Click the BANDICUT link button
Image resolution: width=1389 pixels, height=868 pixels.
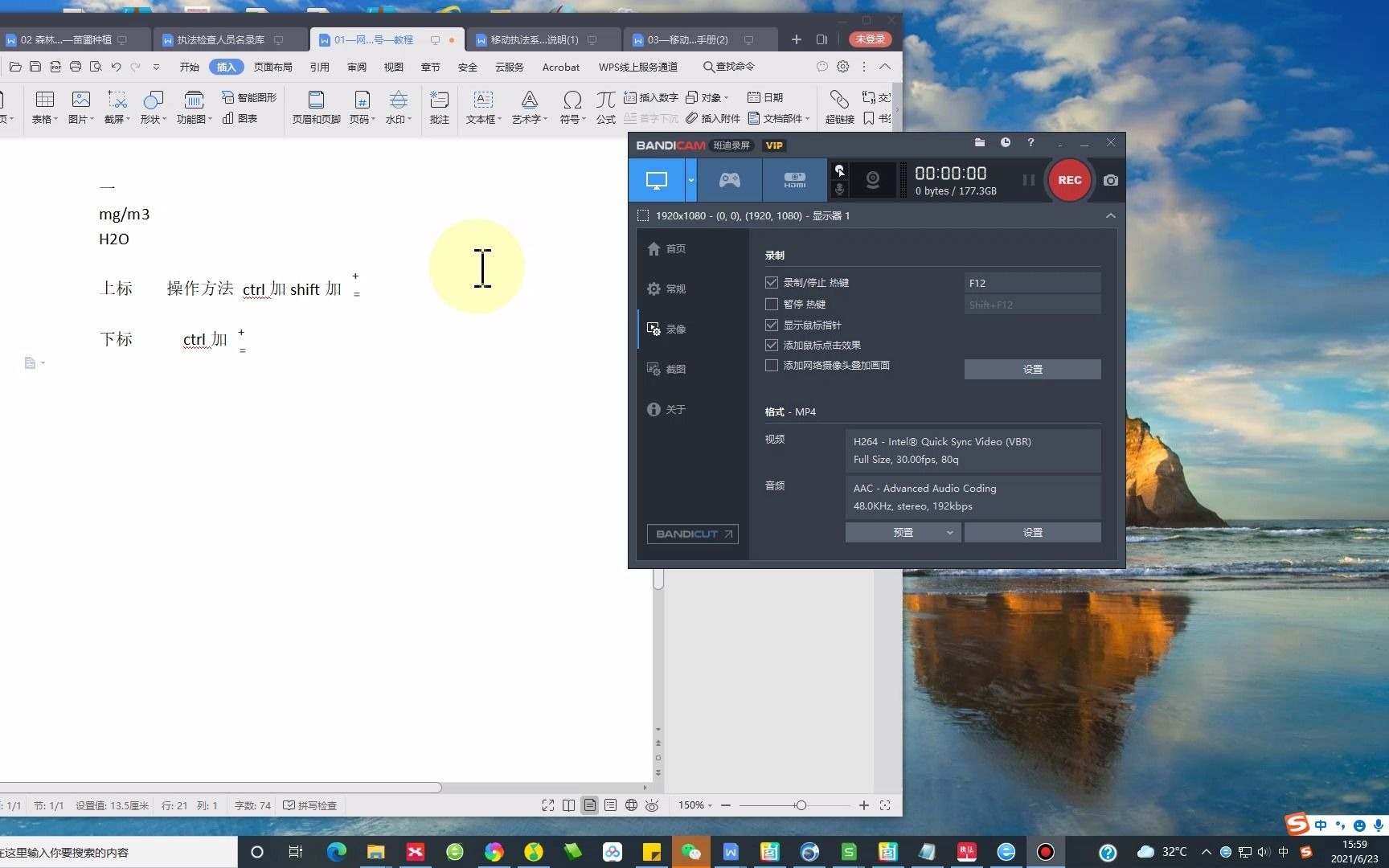click(693, 534)
